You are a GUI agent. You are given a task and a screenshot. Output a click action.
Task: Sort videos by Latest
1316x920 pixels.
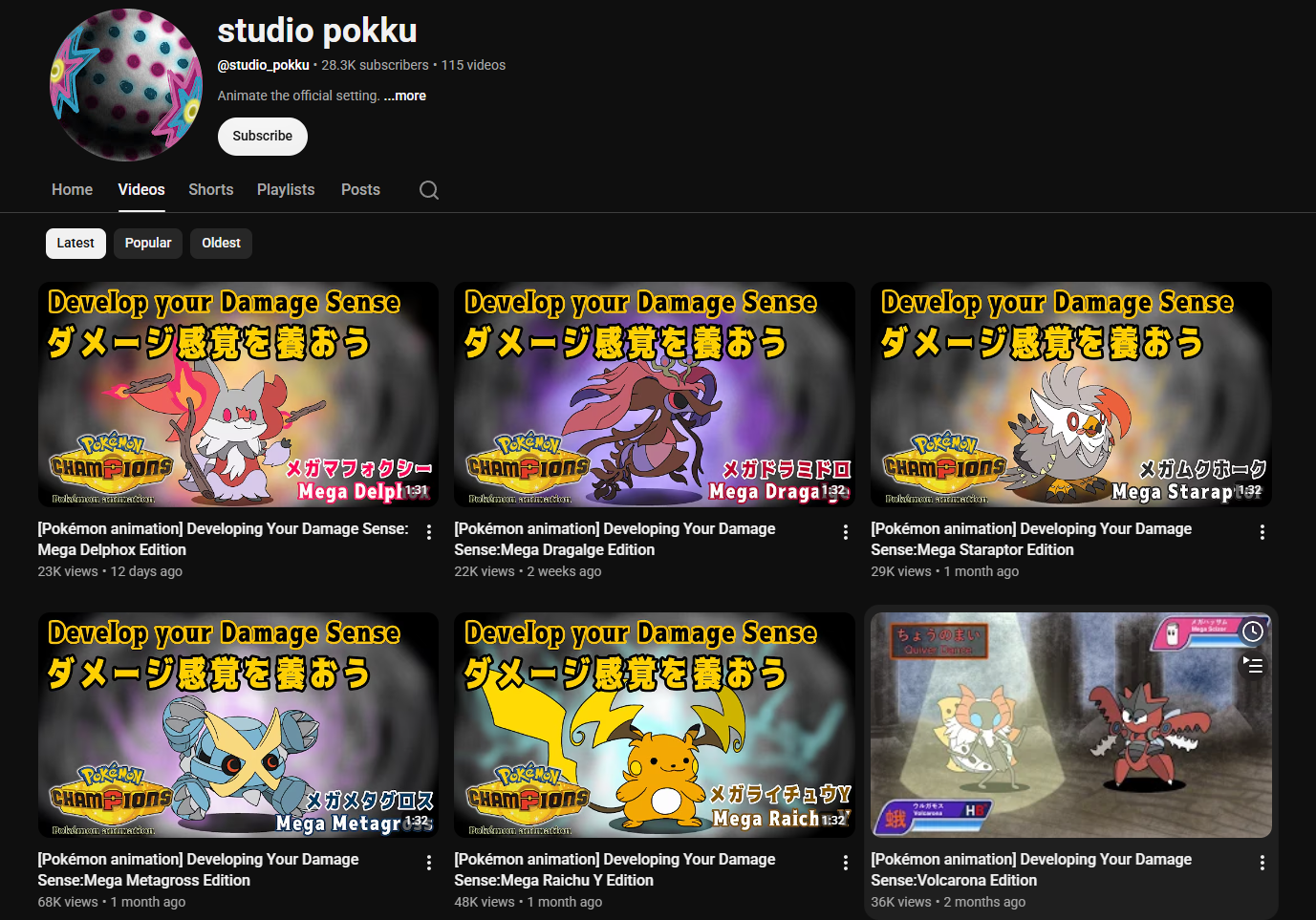point(76,244)
